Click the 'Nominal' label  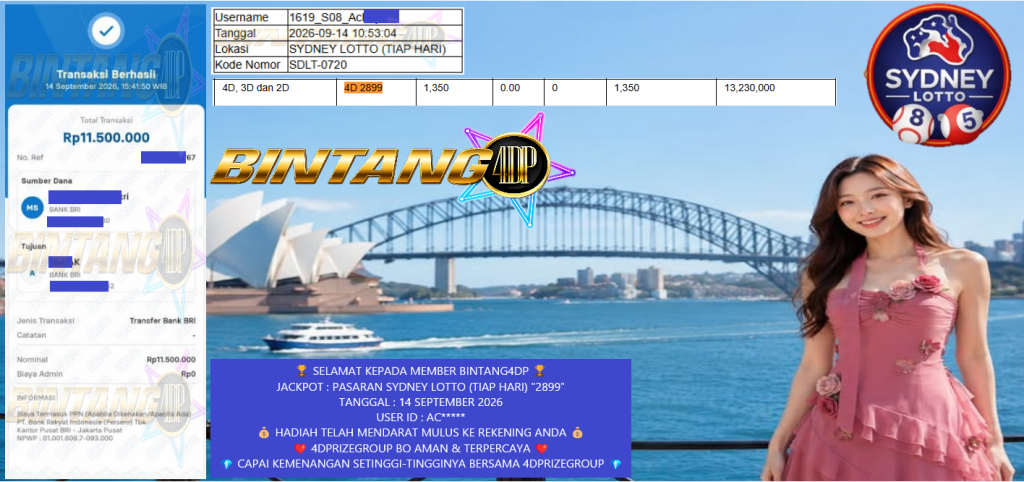(x=32, y=359)
